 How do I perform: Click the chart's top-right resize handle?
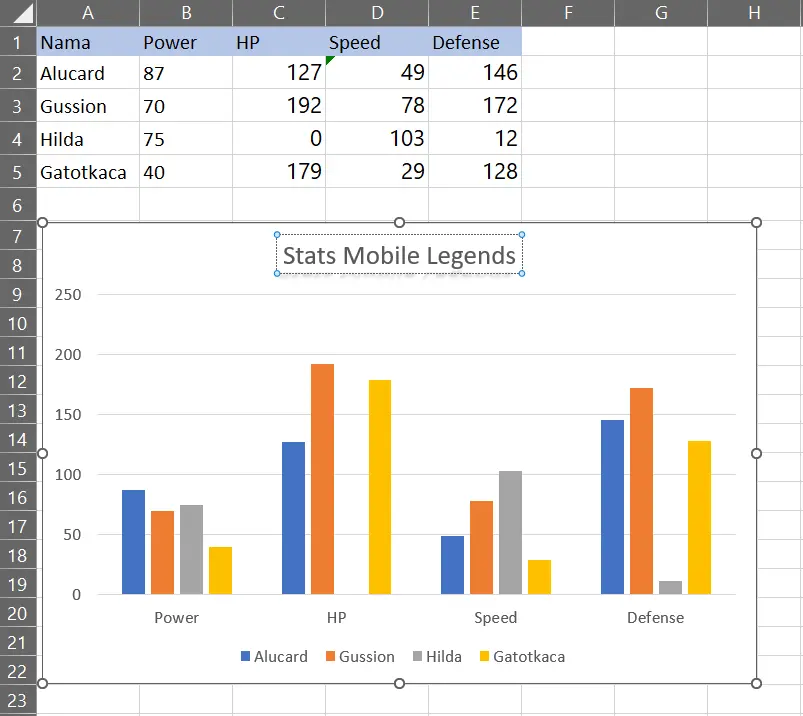click(x=756, y=222)
